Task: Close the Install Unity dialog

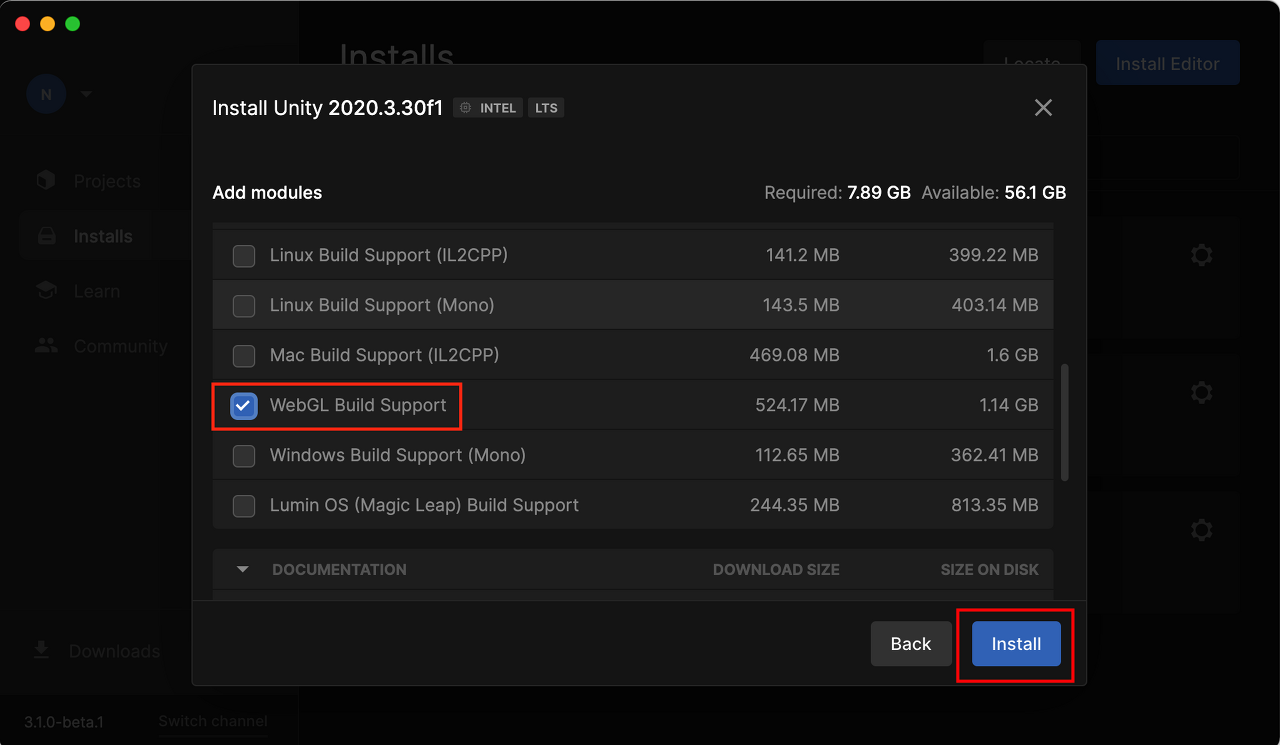Action: click(1043, 108)
